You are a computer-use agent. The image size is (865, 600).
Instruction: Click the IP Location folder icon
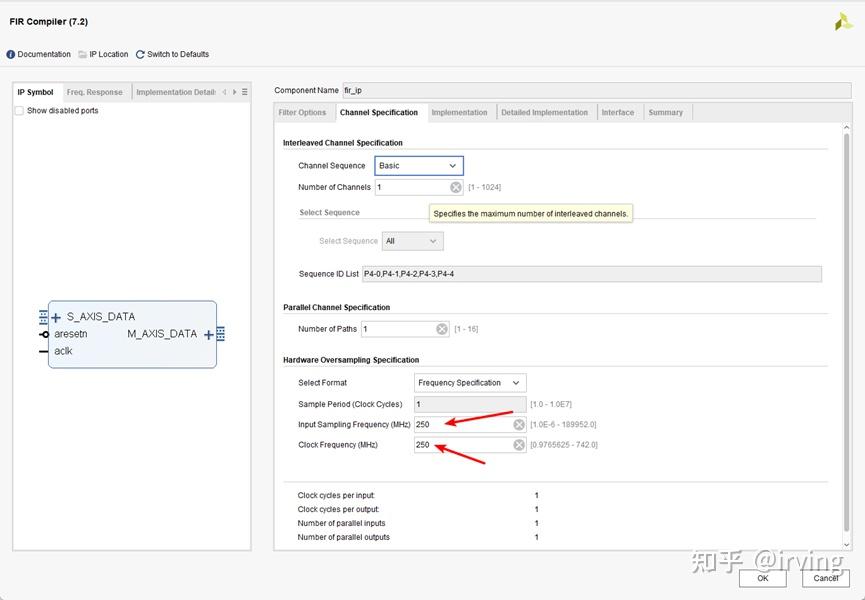[x=83, y=55]
